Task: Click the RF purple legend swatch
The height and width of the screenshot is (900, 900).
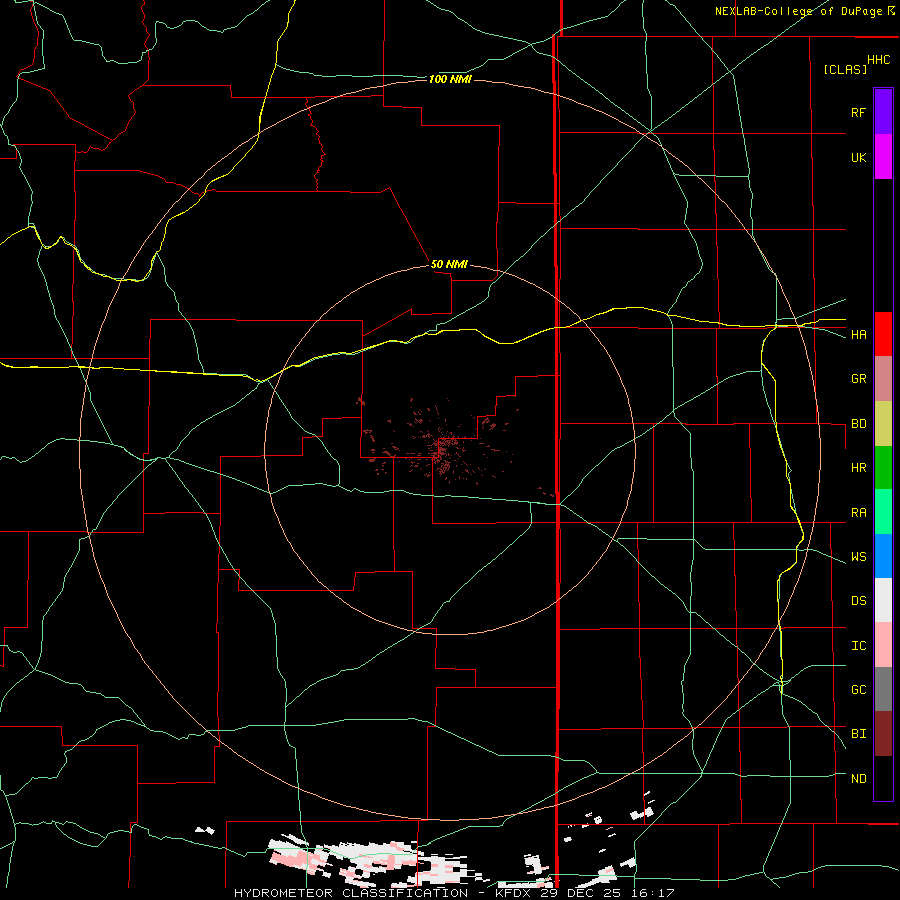Action: (883, 112)
